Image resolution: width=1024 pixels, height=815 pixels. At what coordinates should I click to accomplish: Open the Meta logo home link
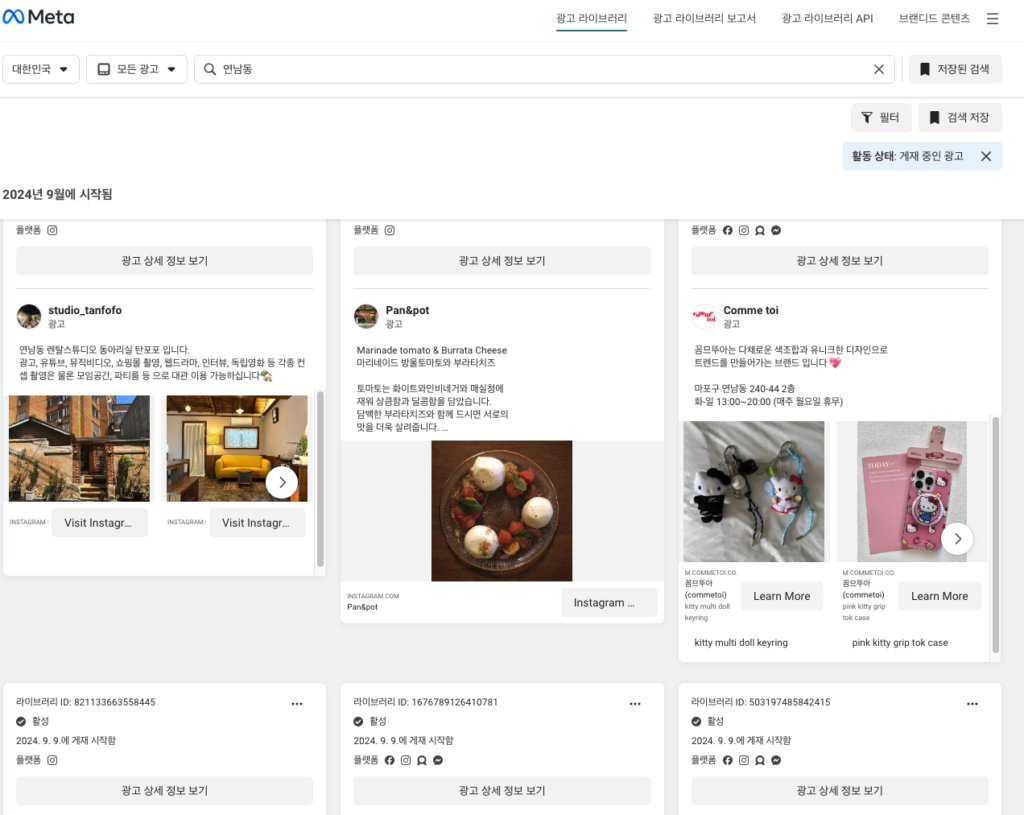pos(39,17)
